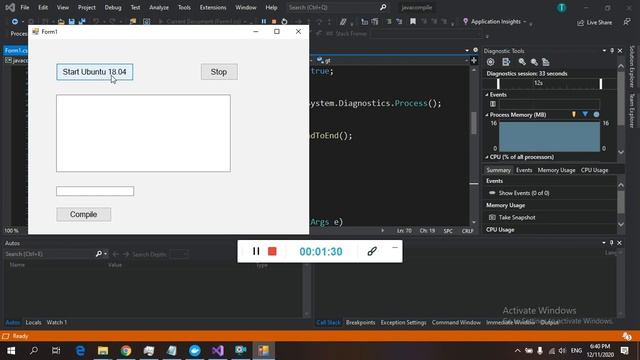This screenshot has width=640, height=360.
Task: Open the File menu
Action: point(25,7)
